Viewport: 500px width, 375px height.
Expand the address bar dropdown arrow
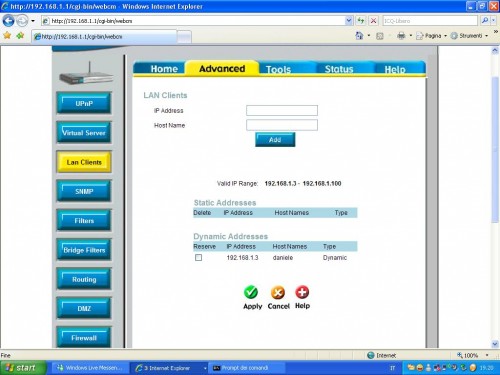349,21
